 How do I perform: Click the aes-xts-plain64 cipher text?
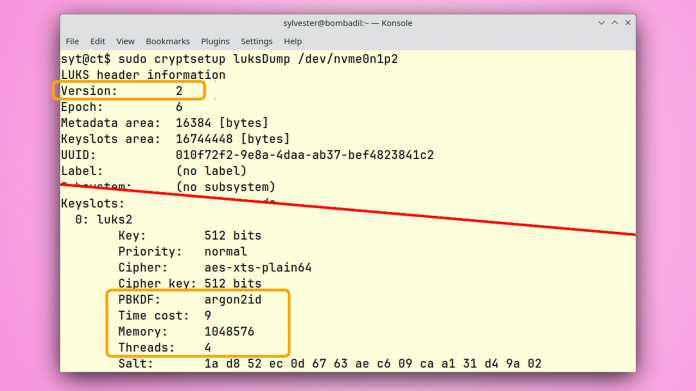click(x=258, y=268)
